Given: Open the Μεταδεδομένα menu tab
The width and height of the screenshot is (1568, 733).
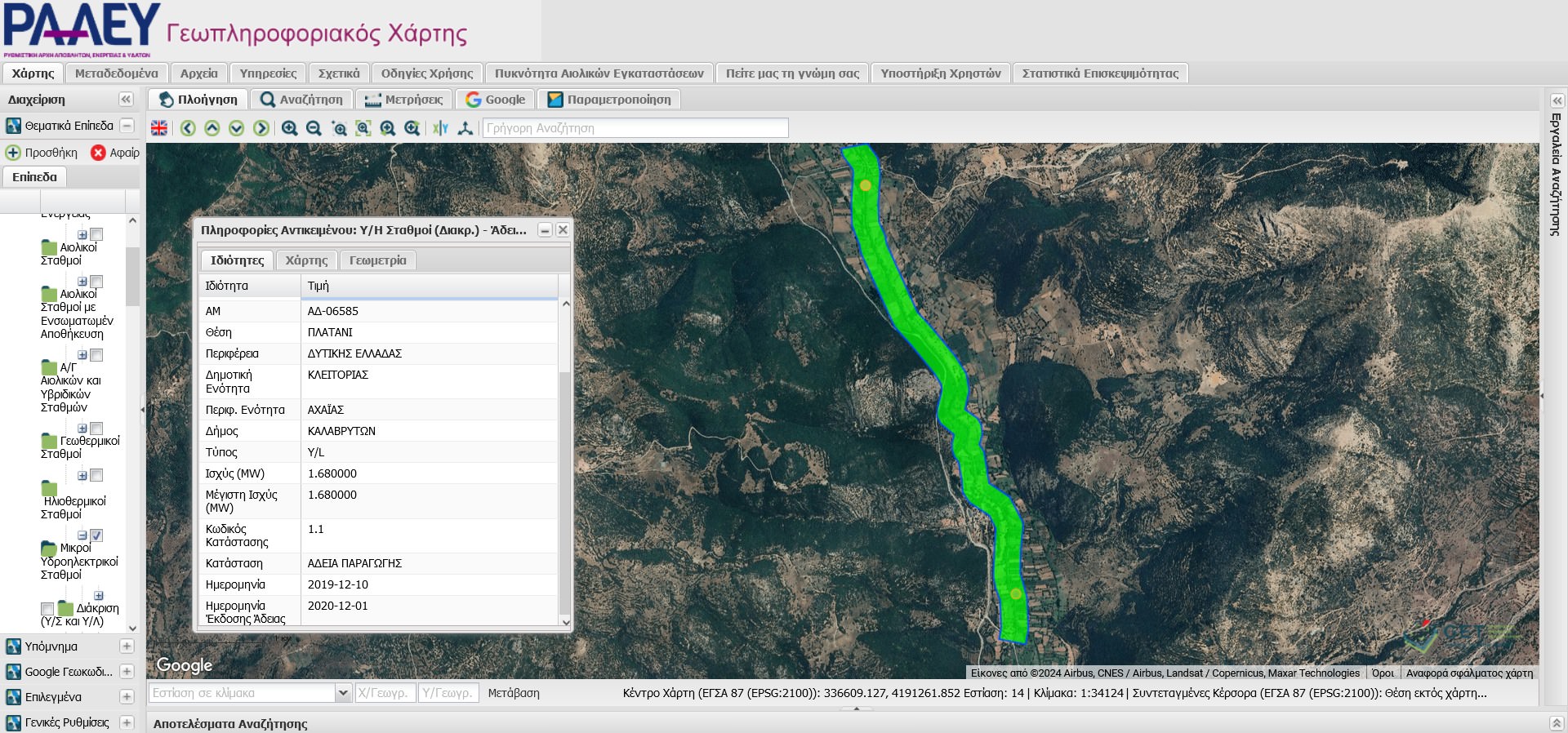Looking at the screenshot, I should click(x=117, y=73).
